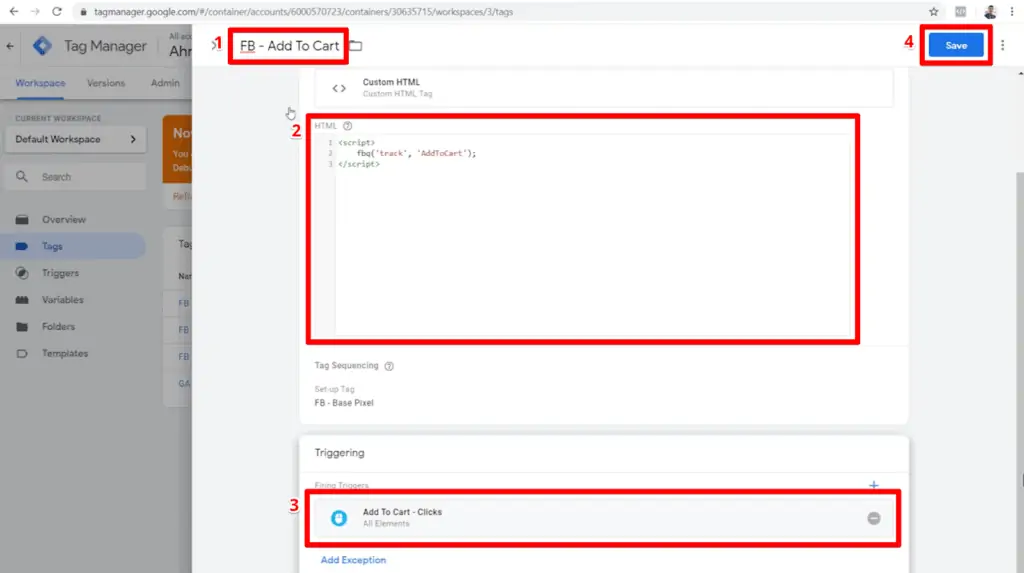Click the Triggering section heading
Image resolution: width=1024 pixels, height=573 pixels.
tap(340, 453)
